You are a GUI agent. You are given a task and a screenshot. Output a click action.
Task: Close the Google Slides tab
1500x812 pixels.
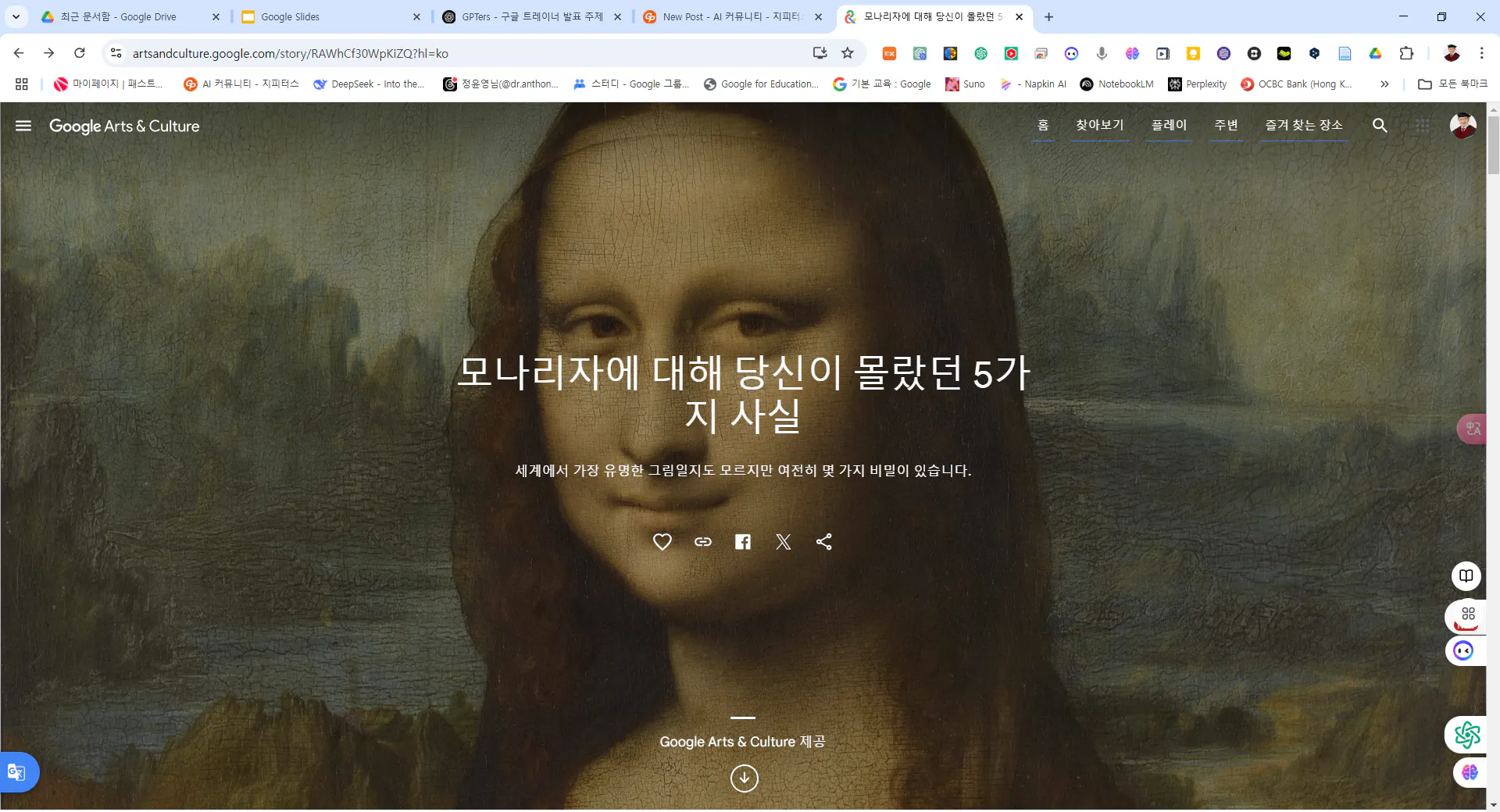[416, 16]
